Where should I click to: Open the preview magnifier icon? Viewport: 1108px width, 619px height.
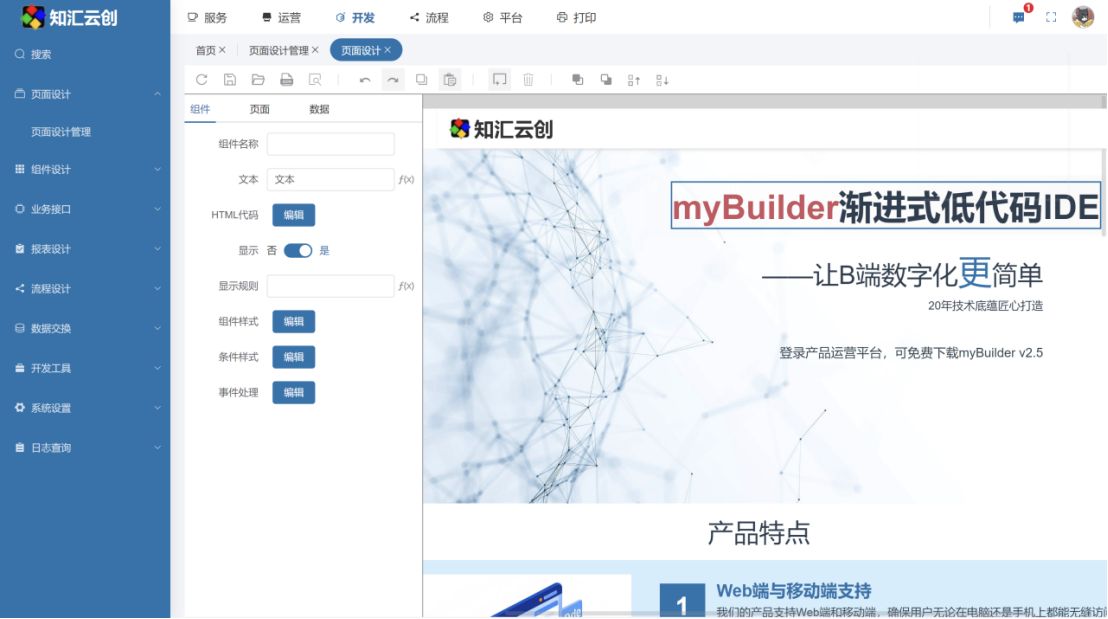[315, 80]
